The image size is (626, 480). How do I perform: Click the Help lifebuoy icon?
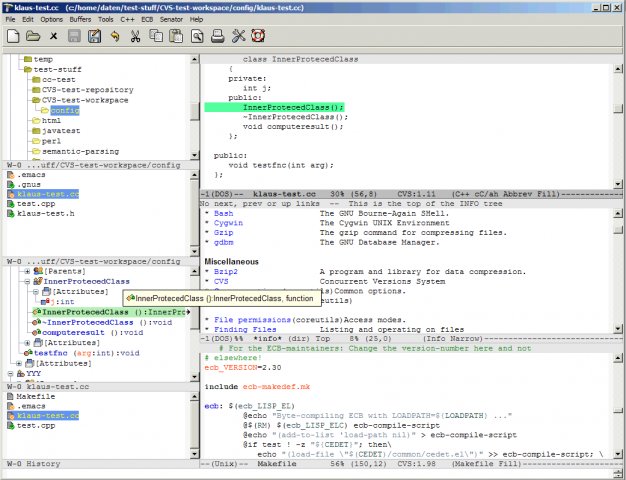[x=258, y=37]
